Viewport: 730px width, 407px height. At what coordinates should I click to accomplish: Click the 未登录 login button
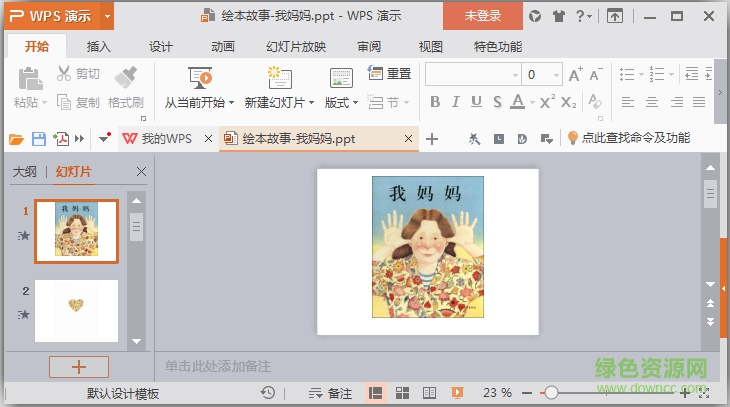click(483, 16)
